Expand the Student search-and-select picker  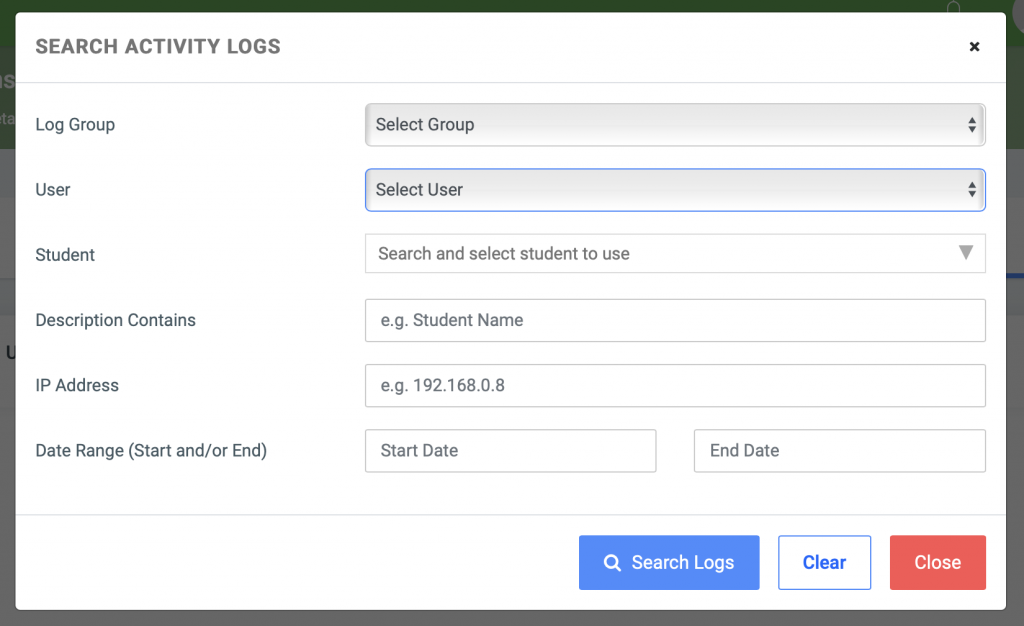point(675,253)
